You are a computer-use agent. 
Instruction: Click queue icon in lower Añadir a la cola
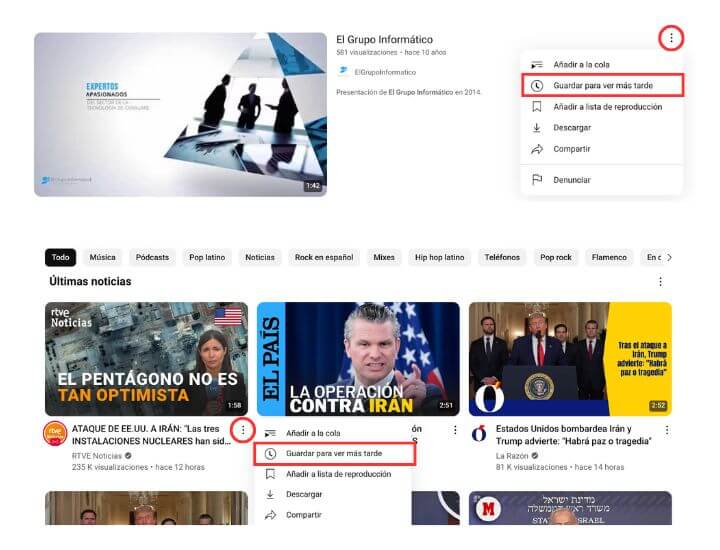[270, 433]
